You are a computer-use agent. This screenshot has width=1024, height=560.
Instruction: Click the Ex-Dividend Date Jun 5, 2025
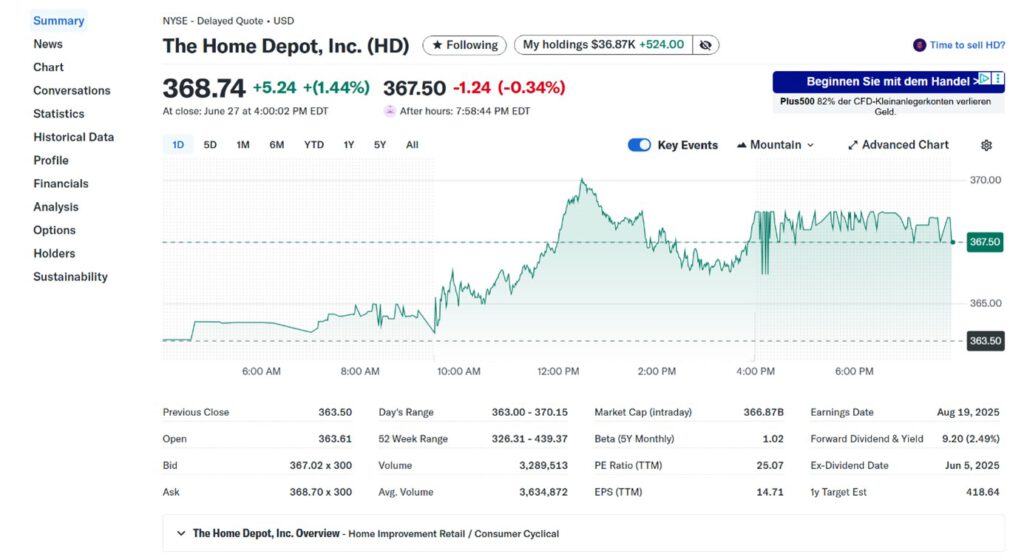point(972,465)
